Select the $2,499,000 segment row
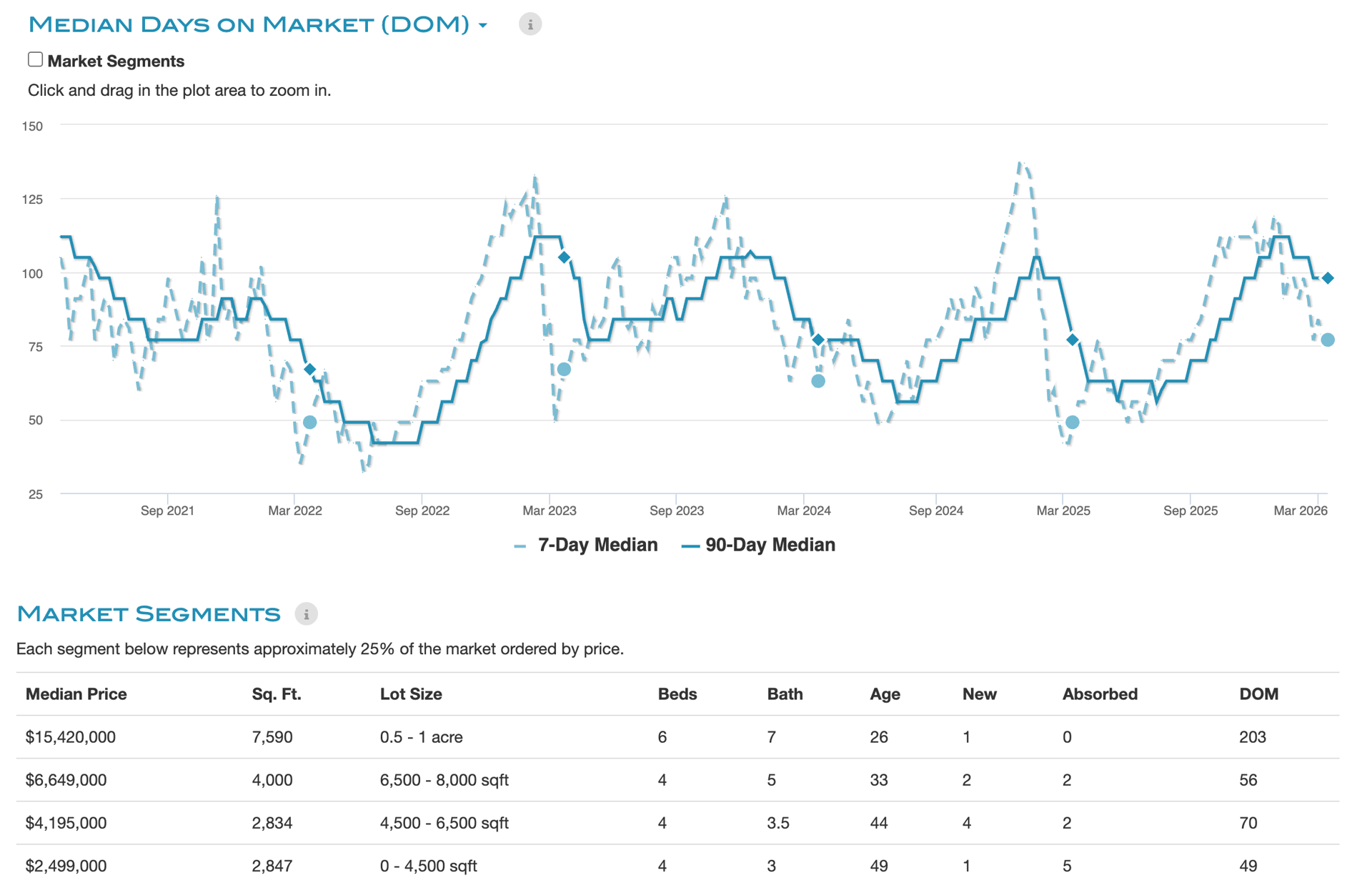Viewport: 1372px width, 893px height. tap(66, 865)
